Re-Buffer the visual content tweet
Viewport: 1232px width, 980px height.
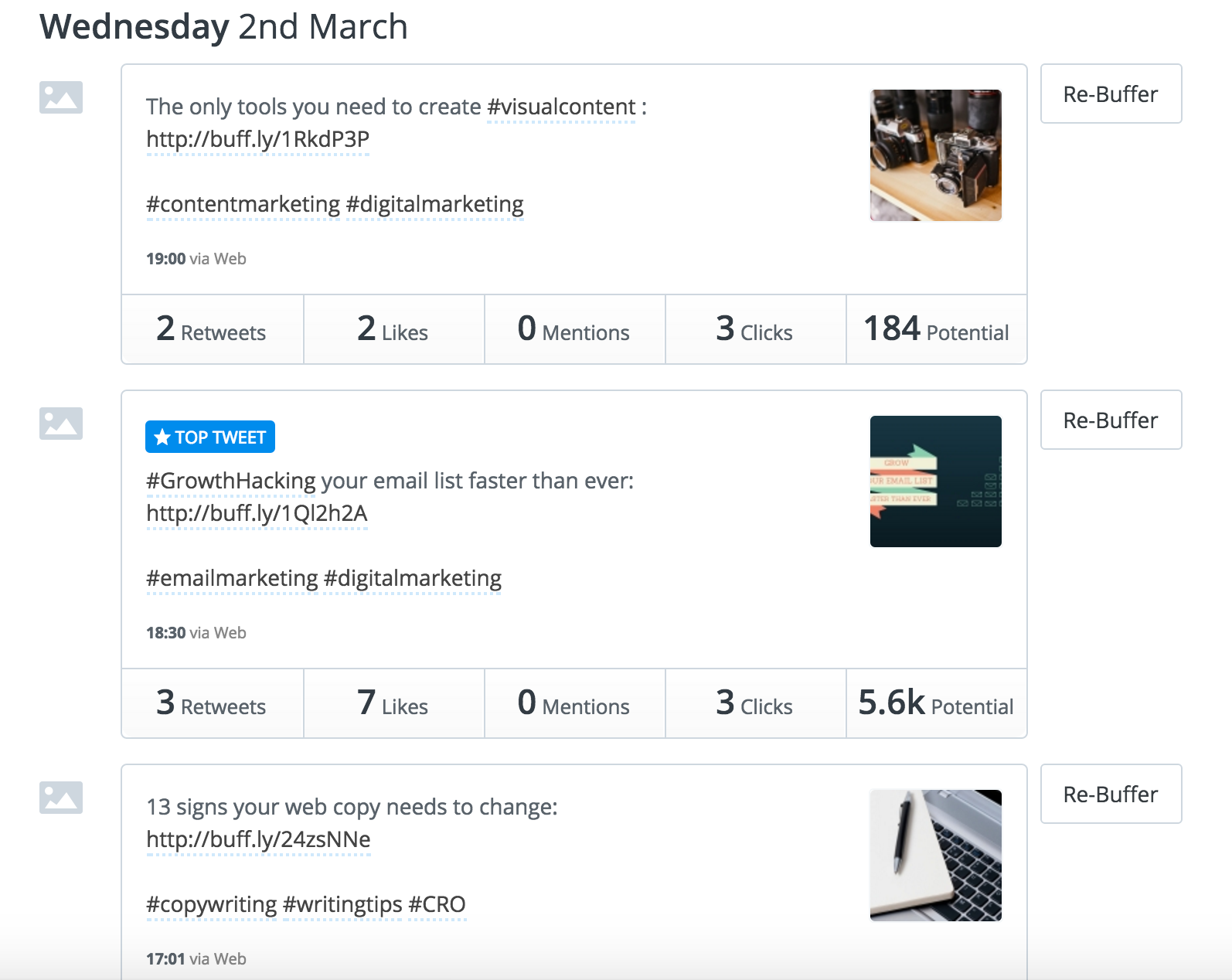(1111, 93)
